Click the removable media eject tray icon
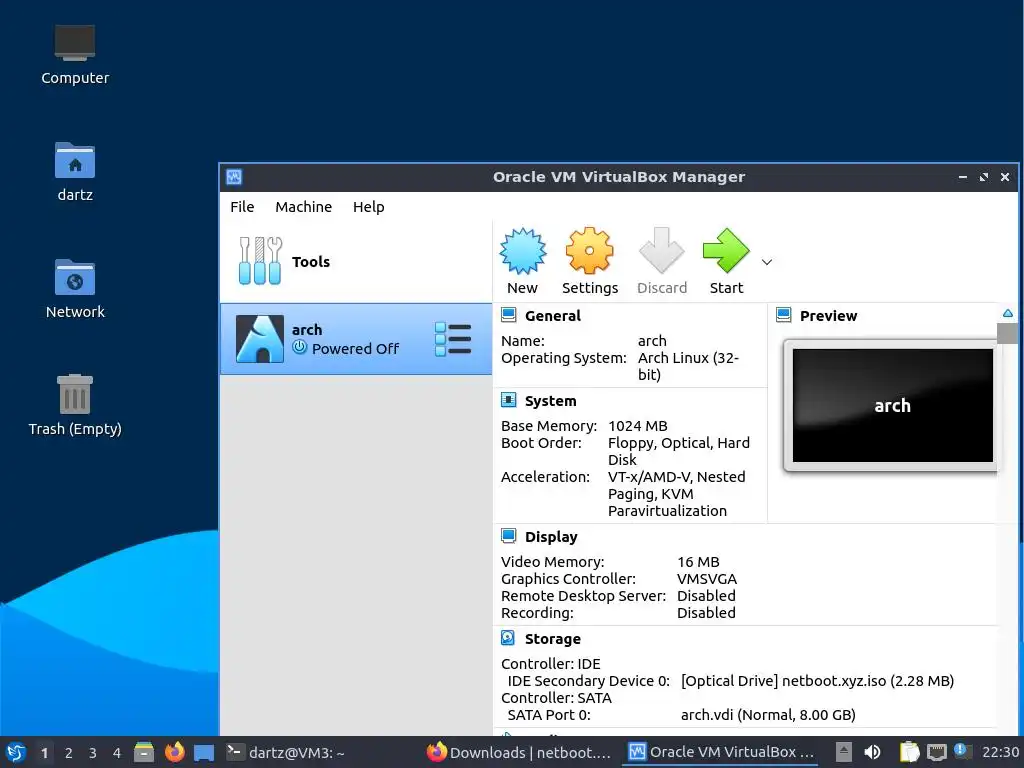The height and width of the screenshot is (768, 1024). [844, 752]
